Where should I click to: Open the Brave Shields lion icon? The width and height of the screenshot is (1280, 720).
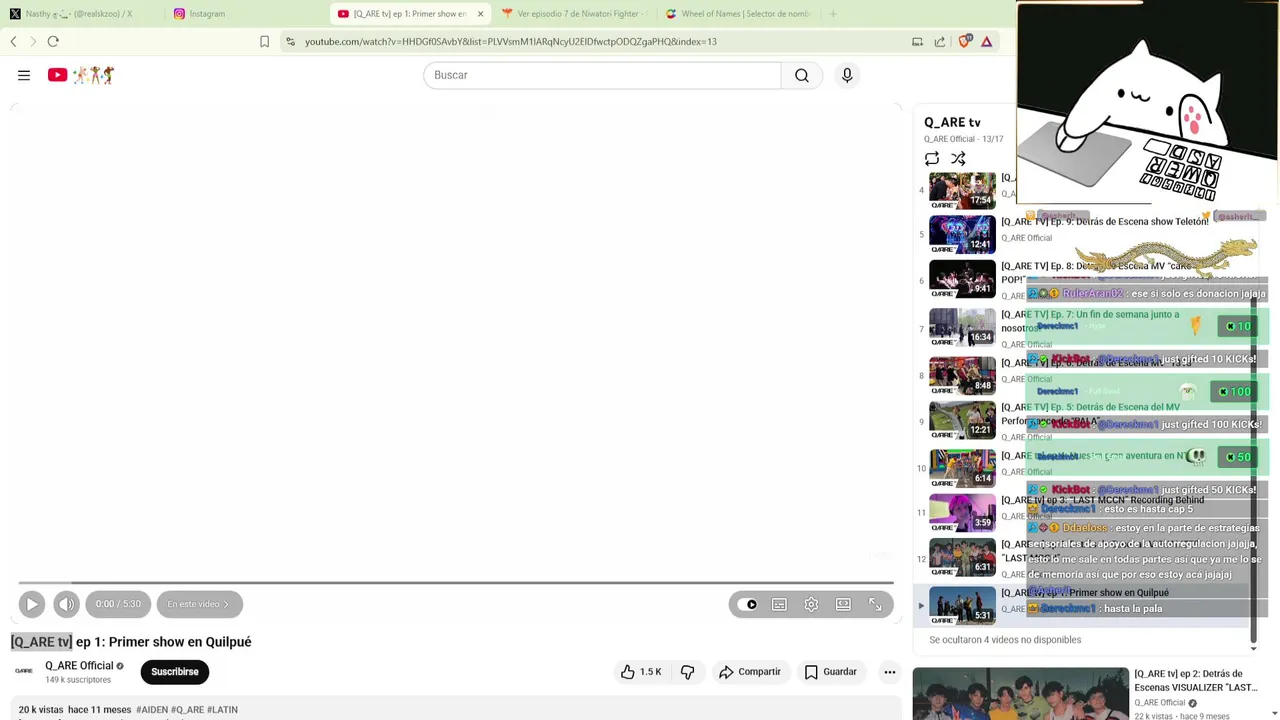click(965, 41)
